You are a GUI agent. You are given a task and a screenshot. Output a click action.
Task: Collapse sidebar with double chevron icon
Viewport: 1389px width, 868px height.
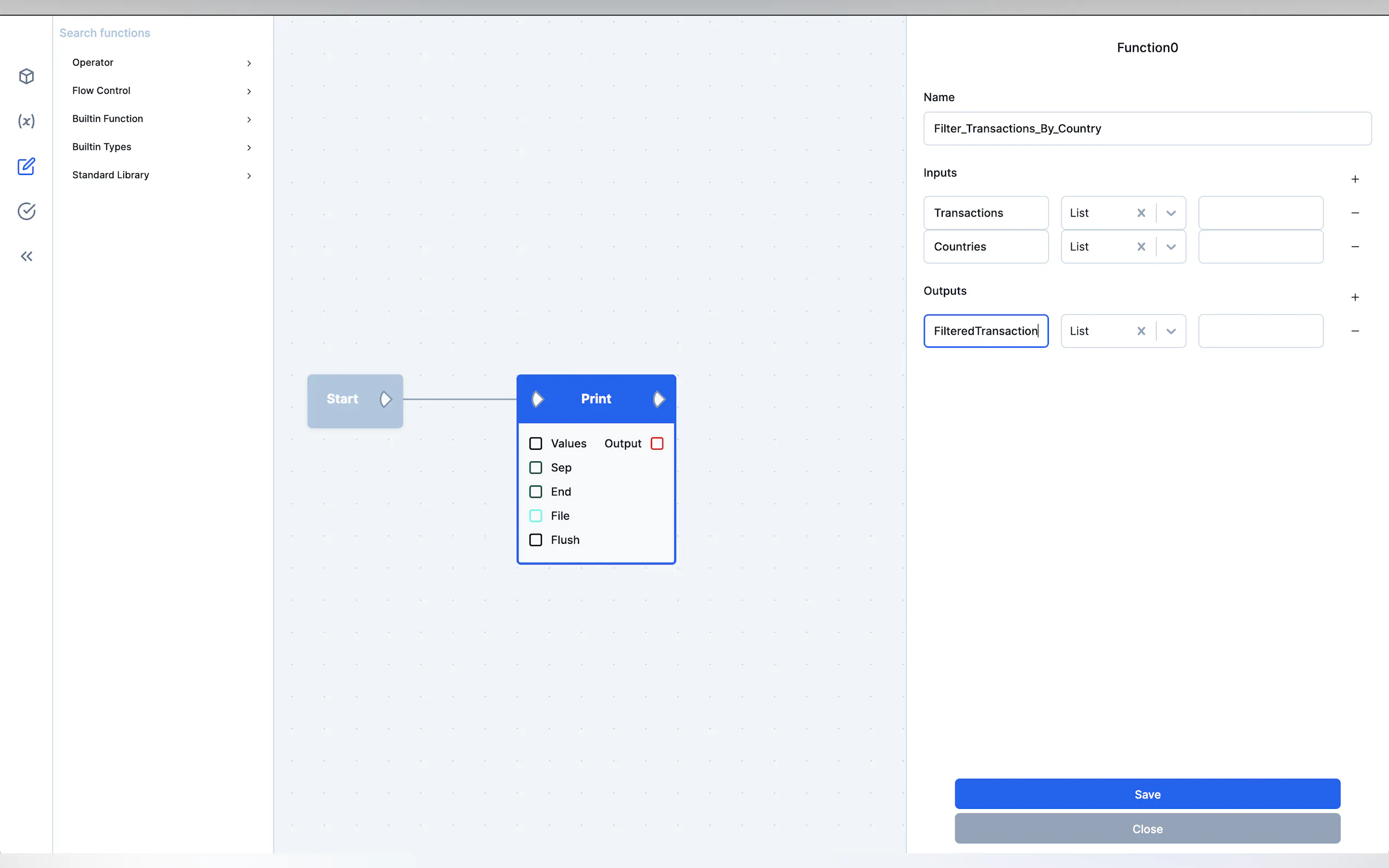[x=26, y=256]
